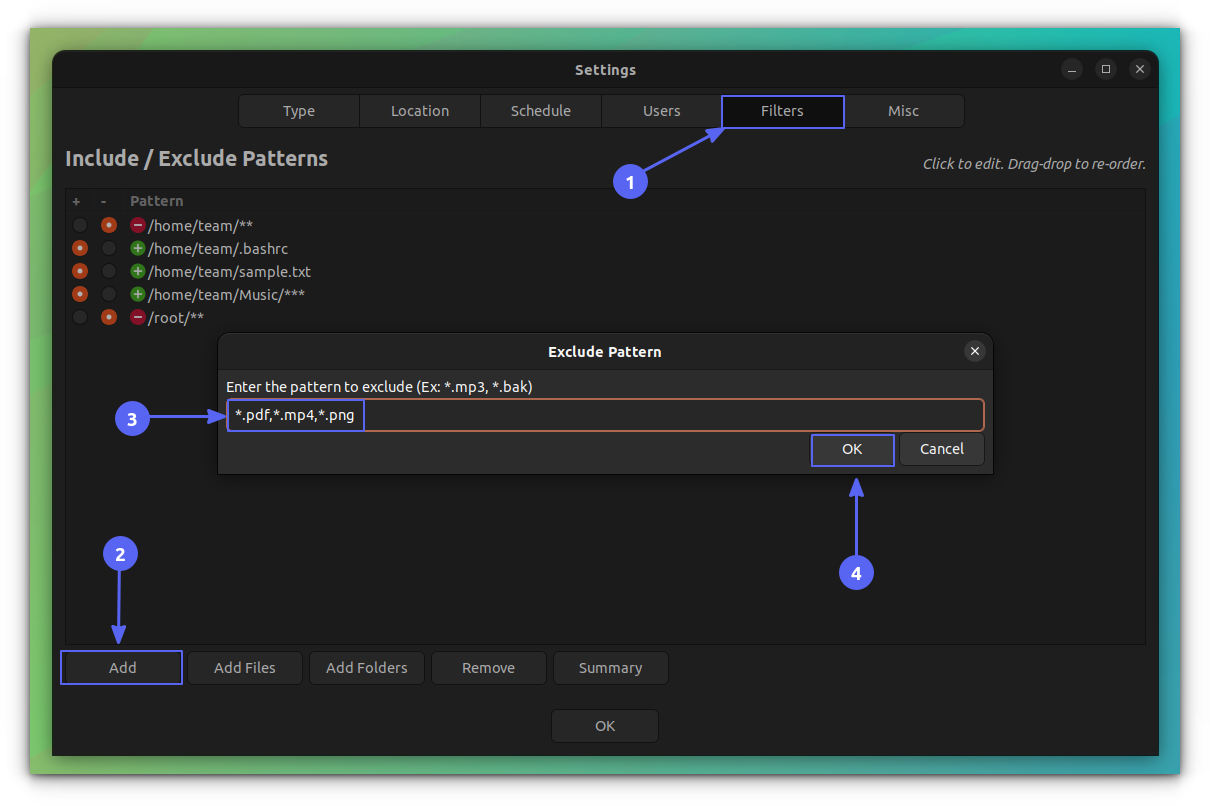Click the exclude pattern text field
1210x806 pixels.
[x=605, y=415]
